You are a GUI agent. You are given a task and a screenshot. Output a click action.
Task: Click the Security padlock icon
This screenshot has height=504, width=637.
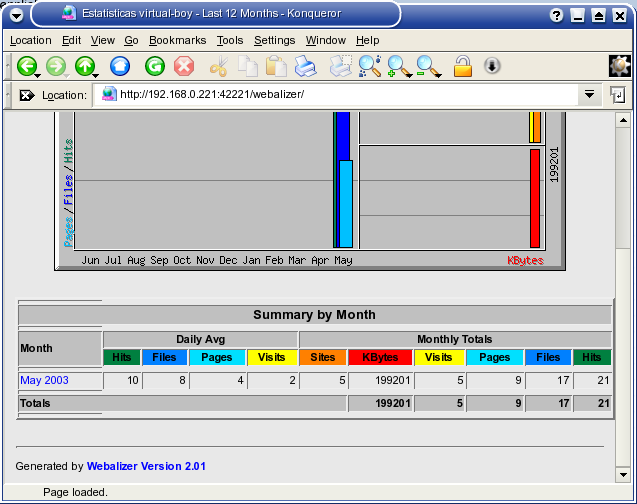pos(463,66)
